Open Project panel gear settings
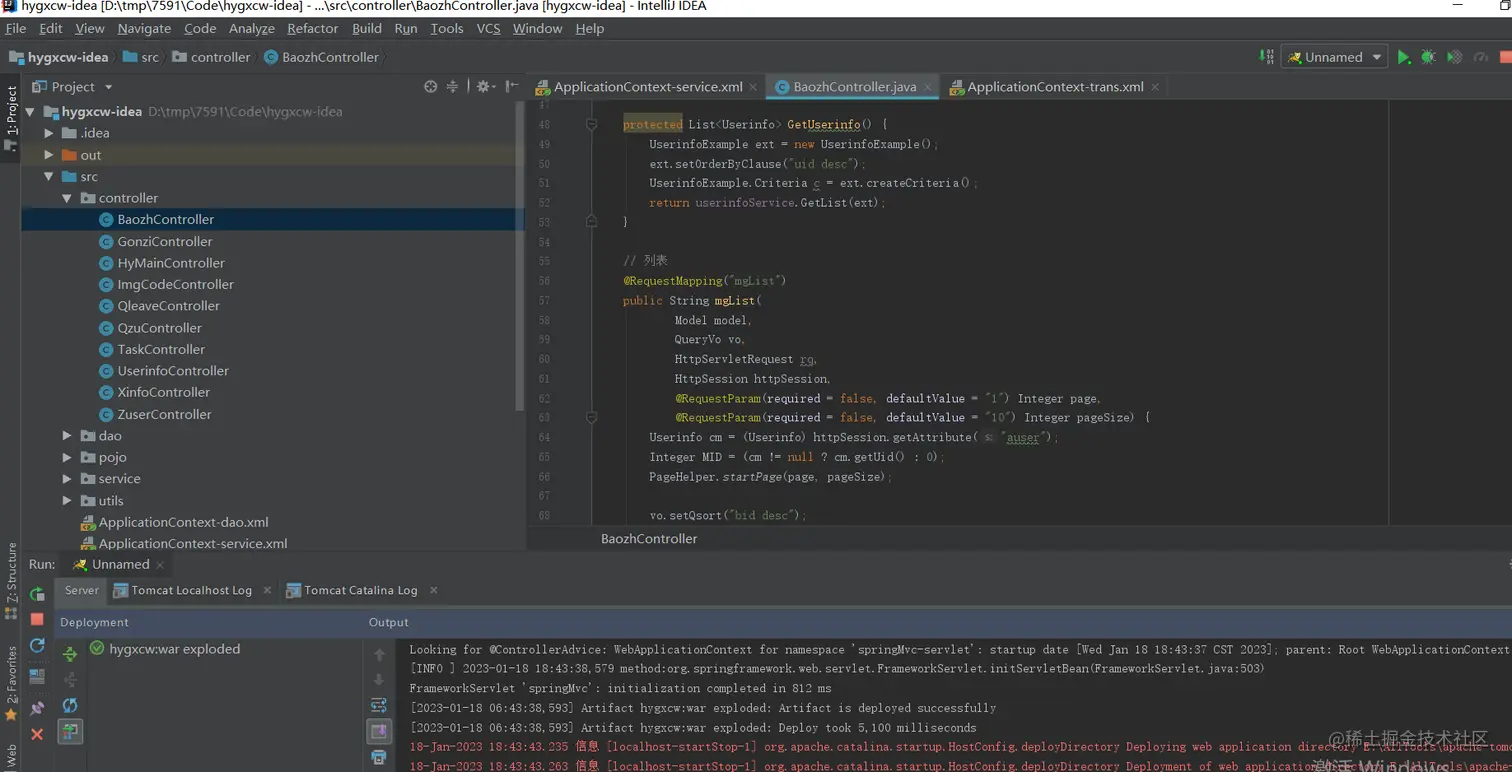Screen dimensions: 1512x772 click(484, 87)
